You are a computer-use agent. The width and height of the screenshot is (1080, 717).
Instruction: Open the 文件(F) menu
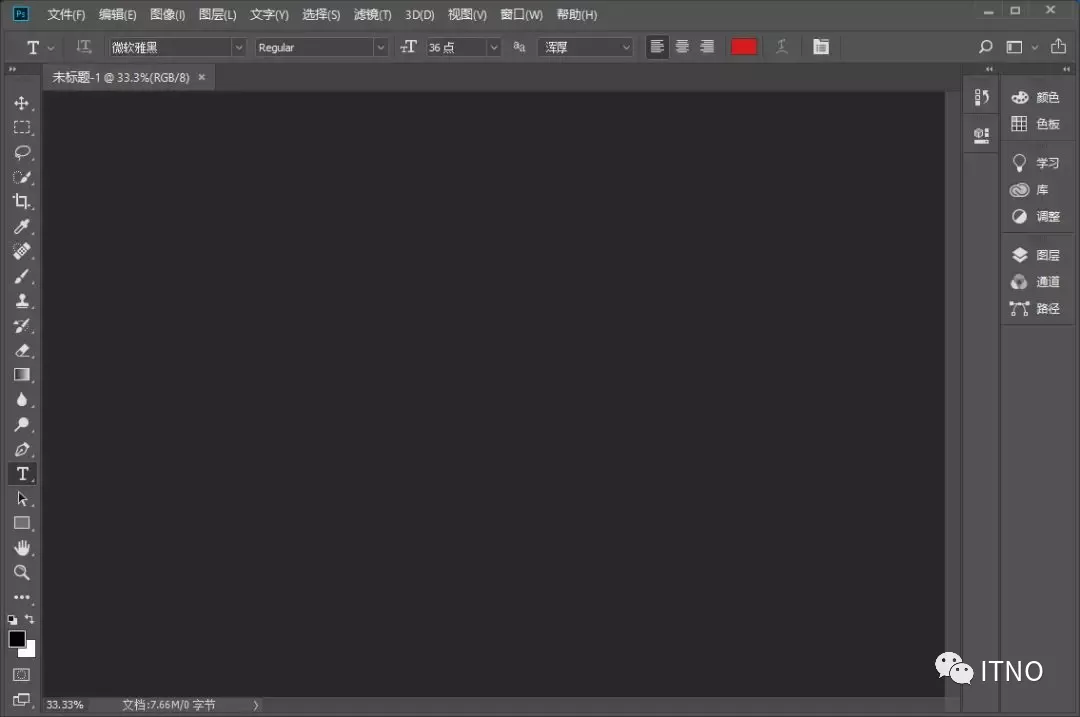pyautogui.click(x=66, y=14)
